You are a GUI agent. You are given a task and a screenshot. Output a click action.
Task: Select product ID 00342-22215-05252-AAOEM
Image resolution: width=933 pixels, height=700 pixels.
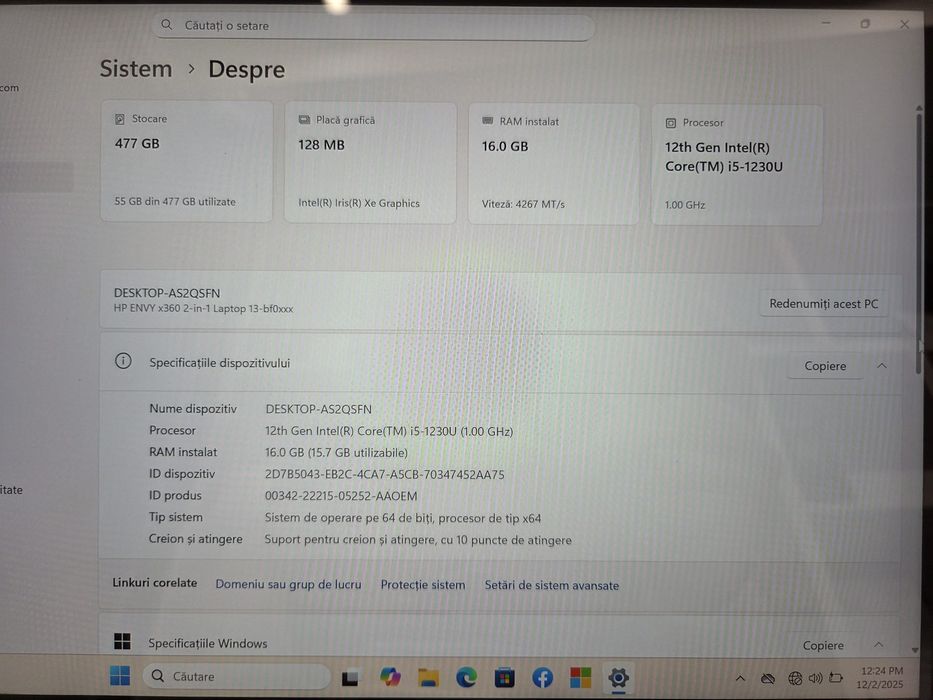(x=341, y=496)
